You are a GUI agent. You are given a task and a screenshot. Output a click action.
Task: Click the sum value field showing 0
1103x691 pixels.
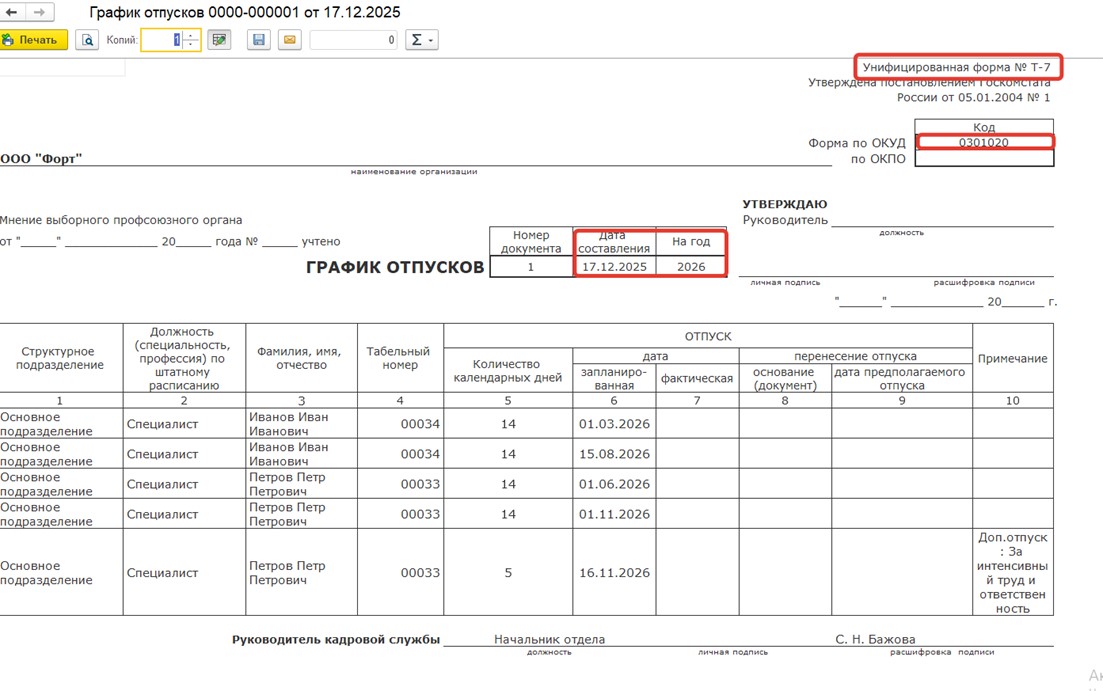coord(354,40)
